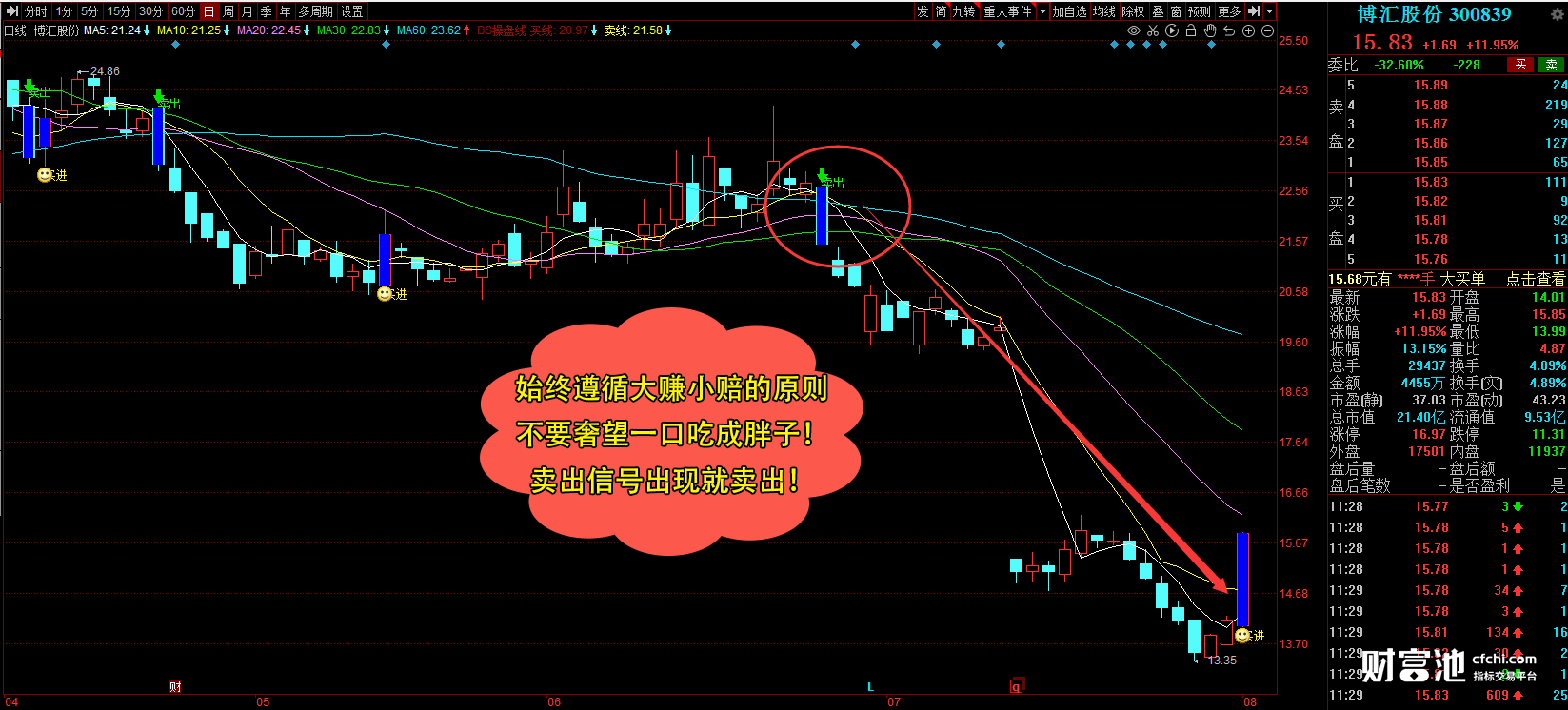Open the 设置 settings button

(352, 11)
